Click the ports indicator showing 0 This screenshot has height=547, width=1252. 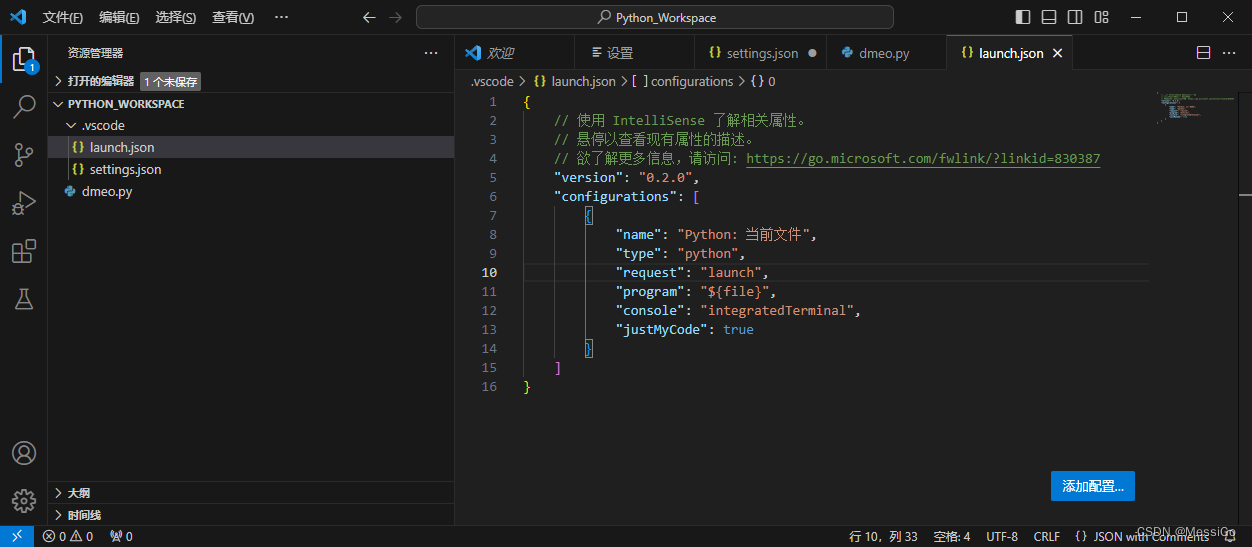(121, 536)
